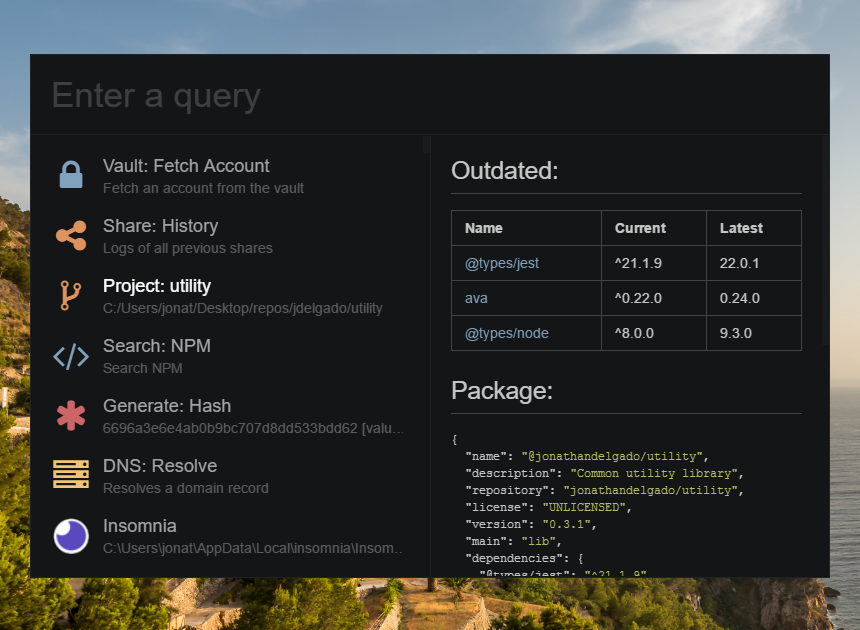The width and height of the screenshot is (860, 630).
Task: Select "Vault: Fetch Account" result
Action: tap(230, 176)
